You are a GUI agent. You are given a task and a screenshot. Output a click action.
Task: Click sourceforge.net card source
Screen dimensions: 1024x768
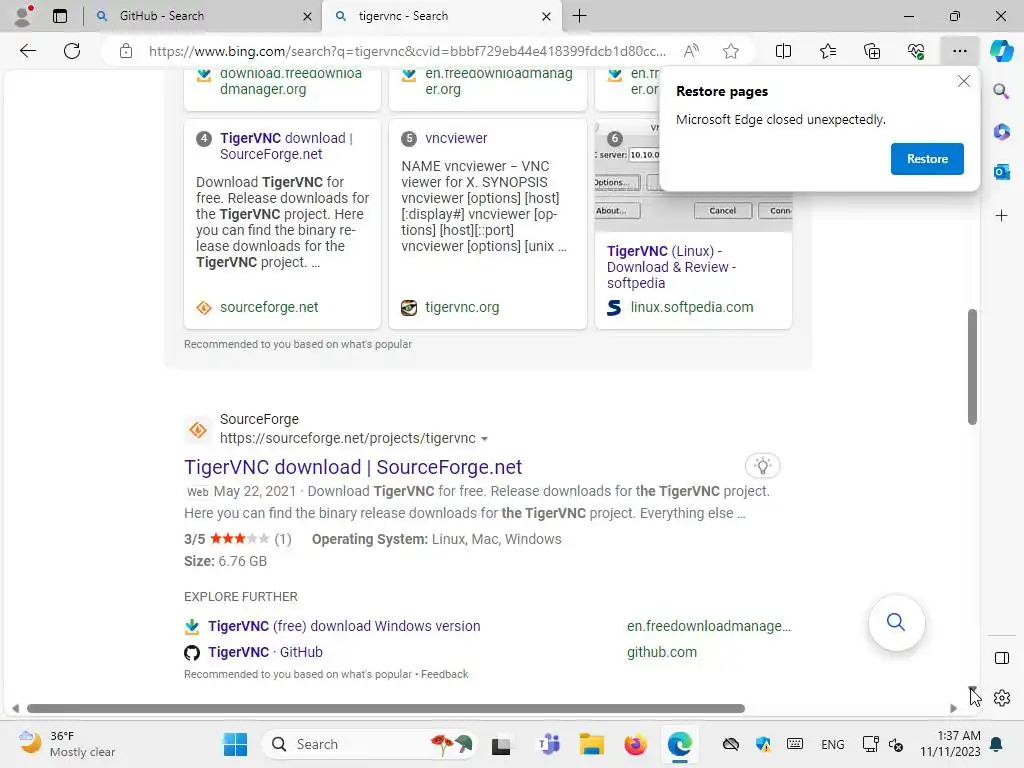point(268,307)
